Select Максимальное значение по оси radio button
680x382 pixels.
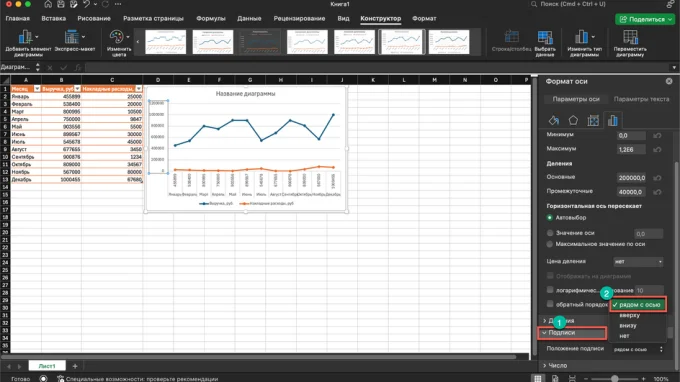(550, 244)
